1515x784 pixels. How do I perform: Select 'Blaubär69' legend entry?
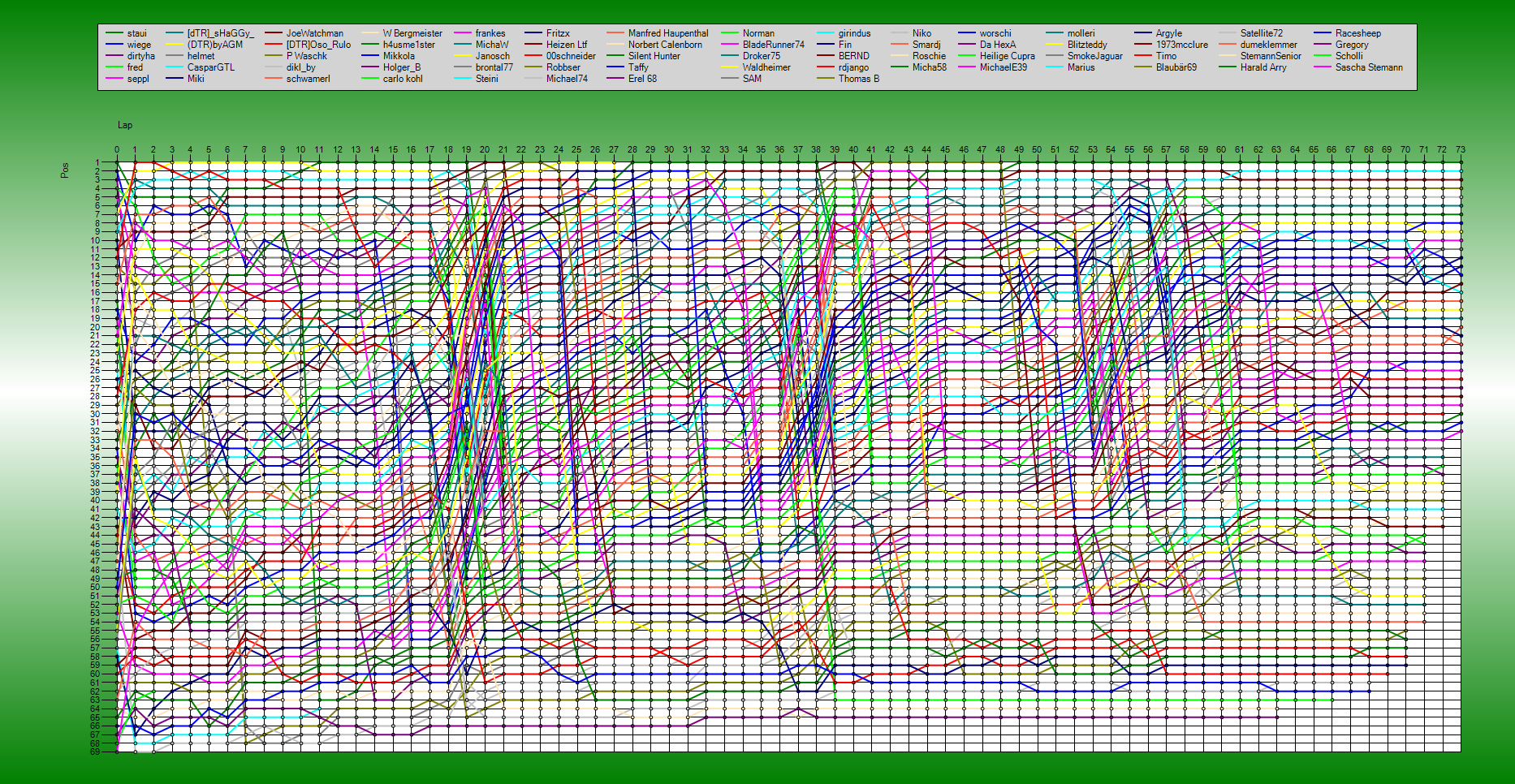pyautogui.click(x=1176, y=67)
